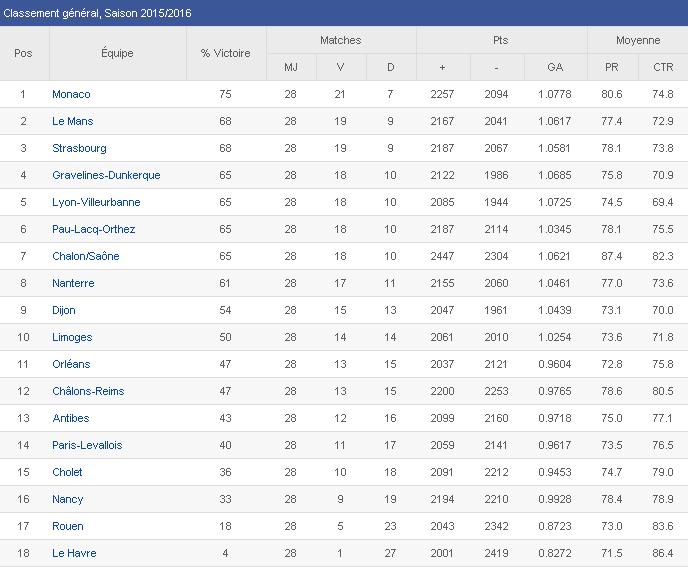Open Pau-Lacq-Orthez team page
The width and height of the screenshot is (688, 567).
click(x=93, y=229)
